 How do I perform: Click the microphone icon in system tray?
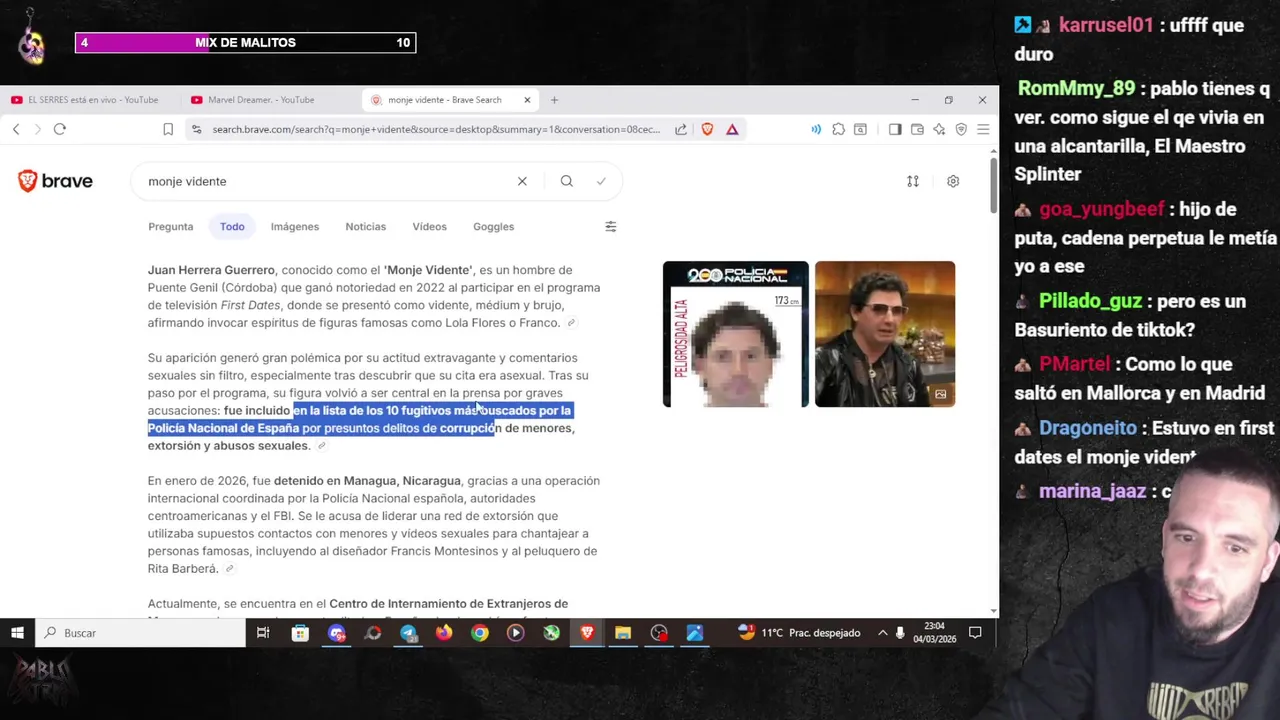pyautogui.click(x=900, y=633)
